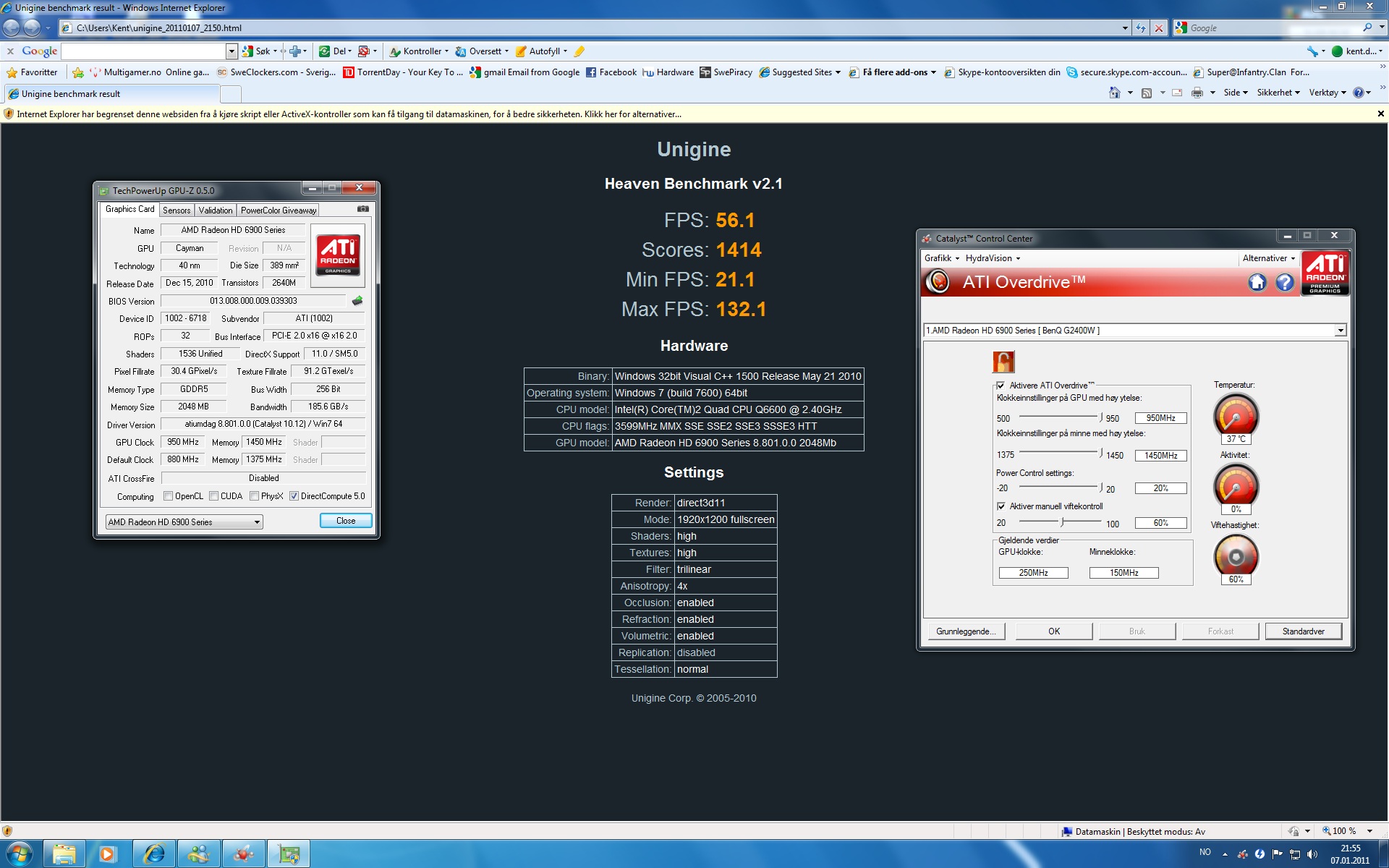This screenshot has height=868, width=1389.
Task: Open Windows Media Player taskbar icon
Action: point(107,854)
